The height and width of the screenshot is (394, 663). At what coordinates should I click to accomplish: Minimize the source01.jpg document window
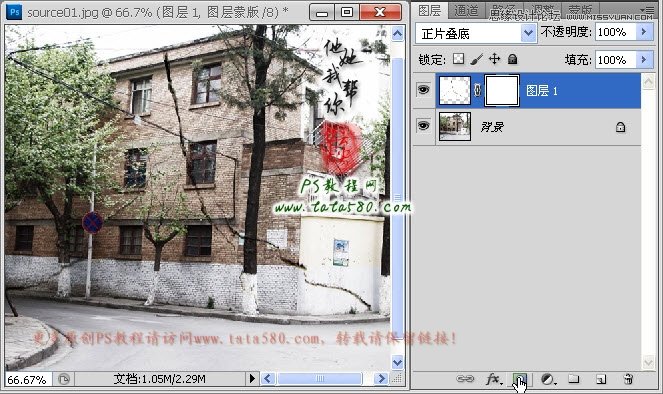point(322,12)
